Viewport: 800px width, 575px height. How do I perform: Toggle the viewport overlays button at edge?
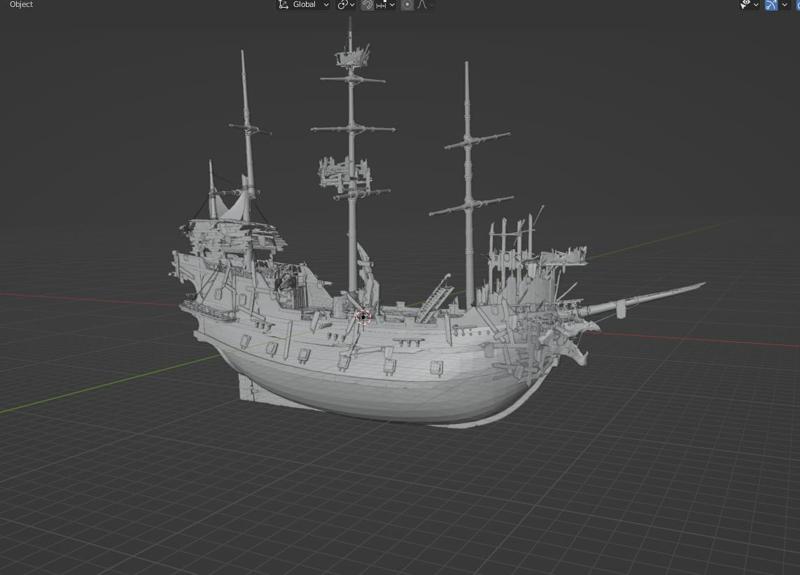pyautogui.click(x=797, y=5)
